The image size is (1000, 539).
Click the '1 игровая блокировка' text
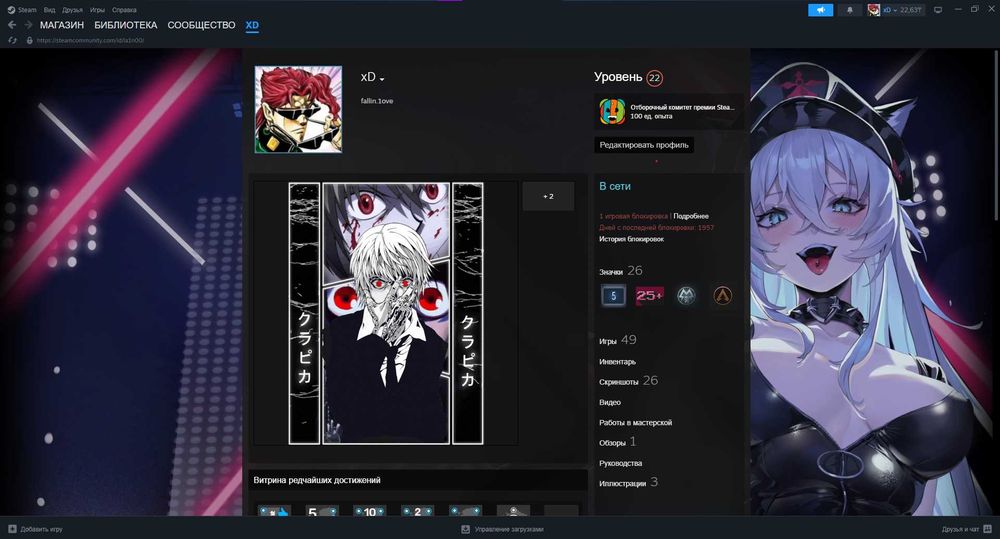point(633,216)
